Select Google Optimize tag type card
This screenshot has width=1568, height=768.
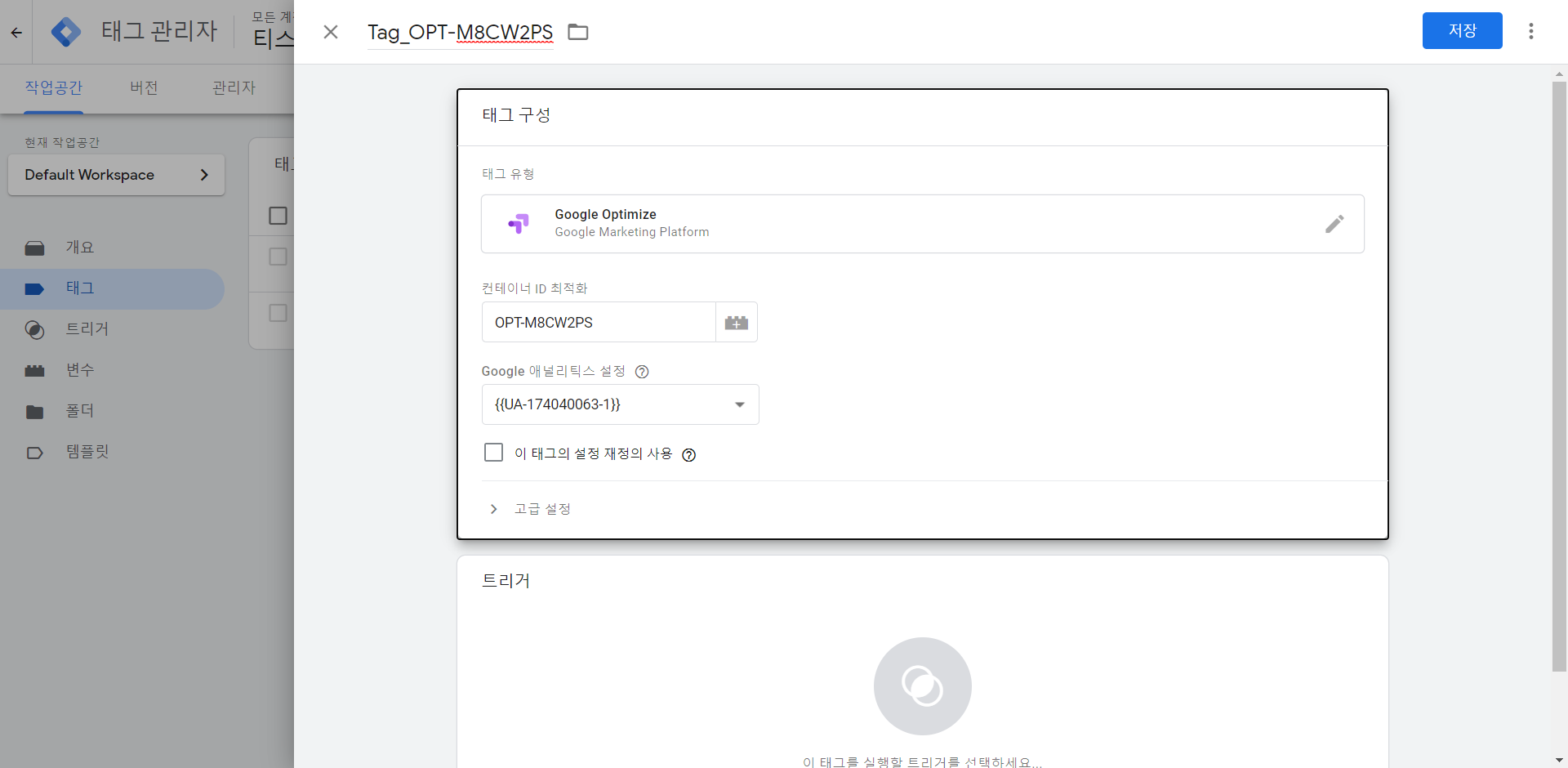click(x=923, y=224)
